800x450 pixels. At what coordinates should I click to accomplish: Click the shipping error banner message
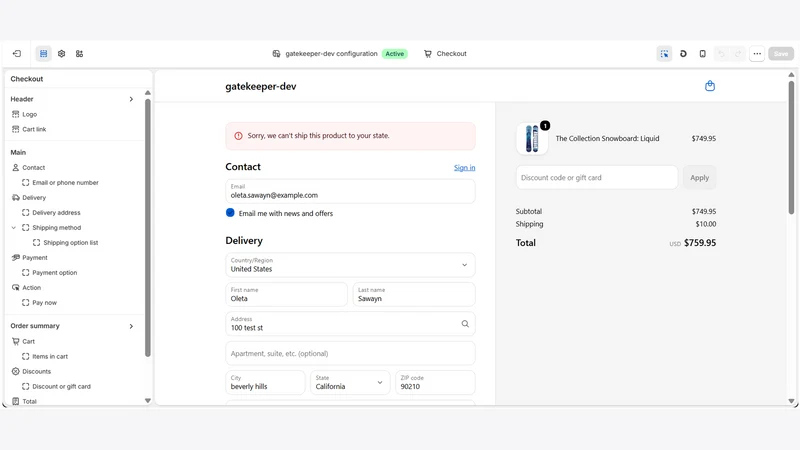coord(318,136)
